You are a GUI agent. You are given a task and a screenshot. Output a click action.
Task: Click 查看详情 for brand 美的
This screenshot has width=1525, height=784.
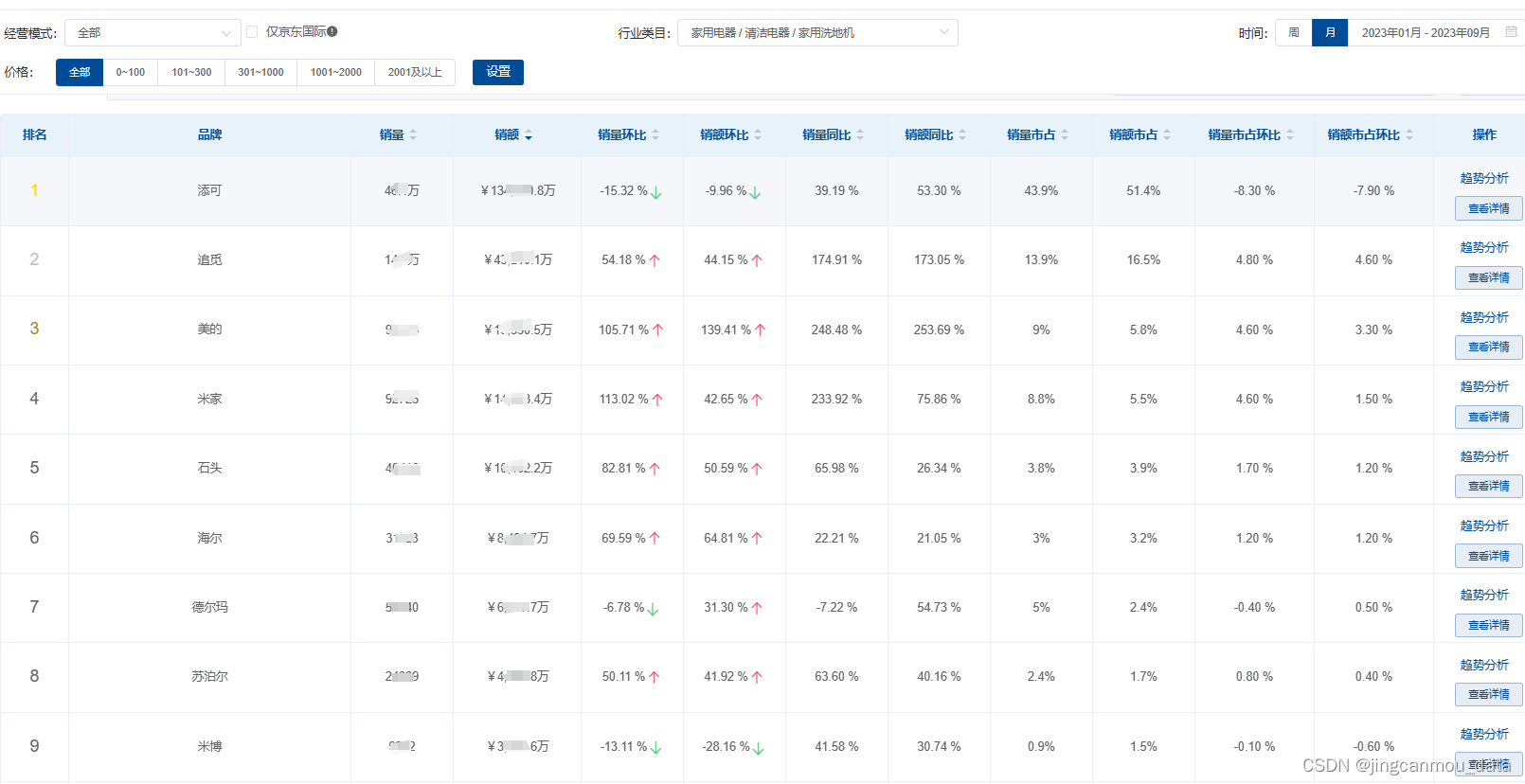coord(1489,347)
